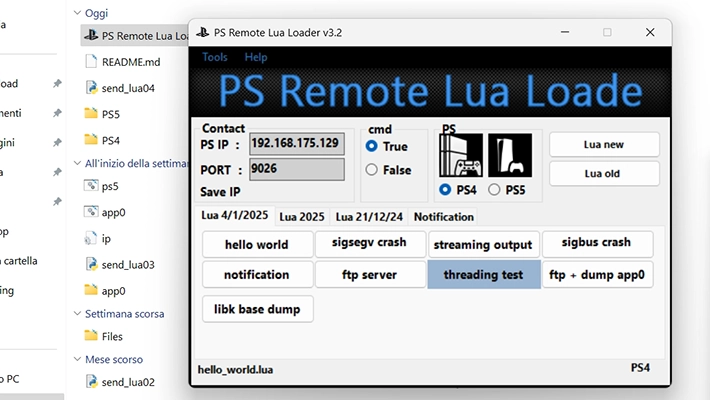Click the threading test button
Image resolution: width=710 pixels, height=400 pixels.
click(x=484, y=274)
